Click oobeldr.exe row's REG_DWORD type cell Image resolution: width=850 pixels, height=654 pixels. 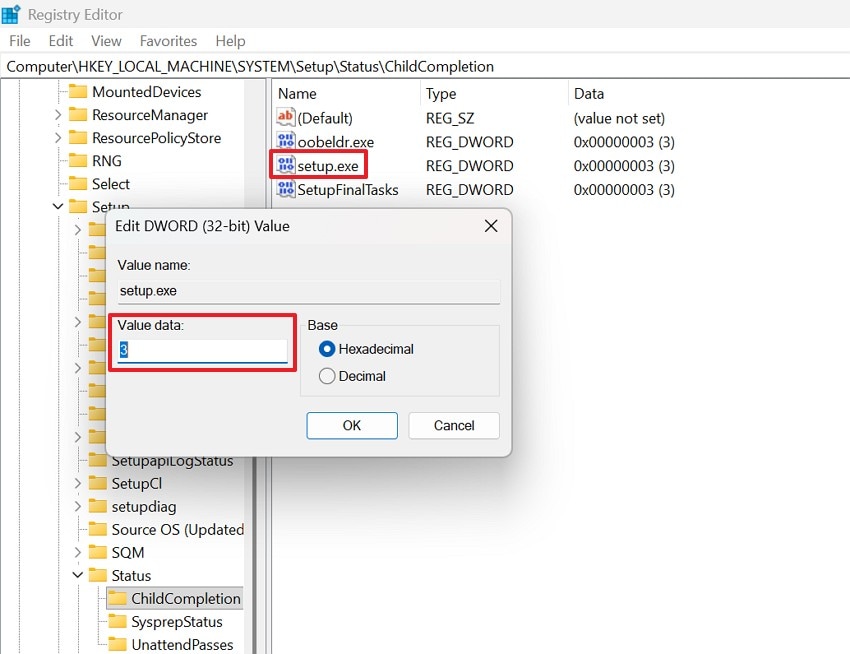(x=469, y=142)
